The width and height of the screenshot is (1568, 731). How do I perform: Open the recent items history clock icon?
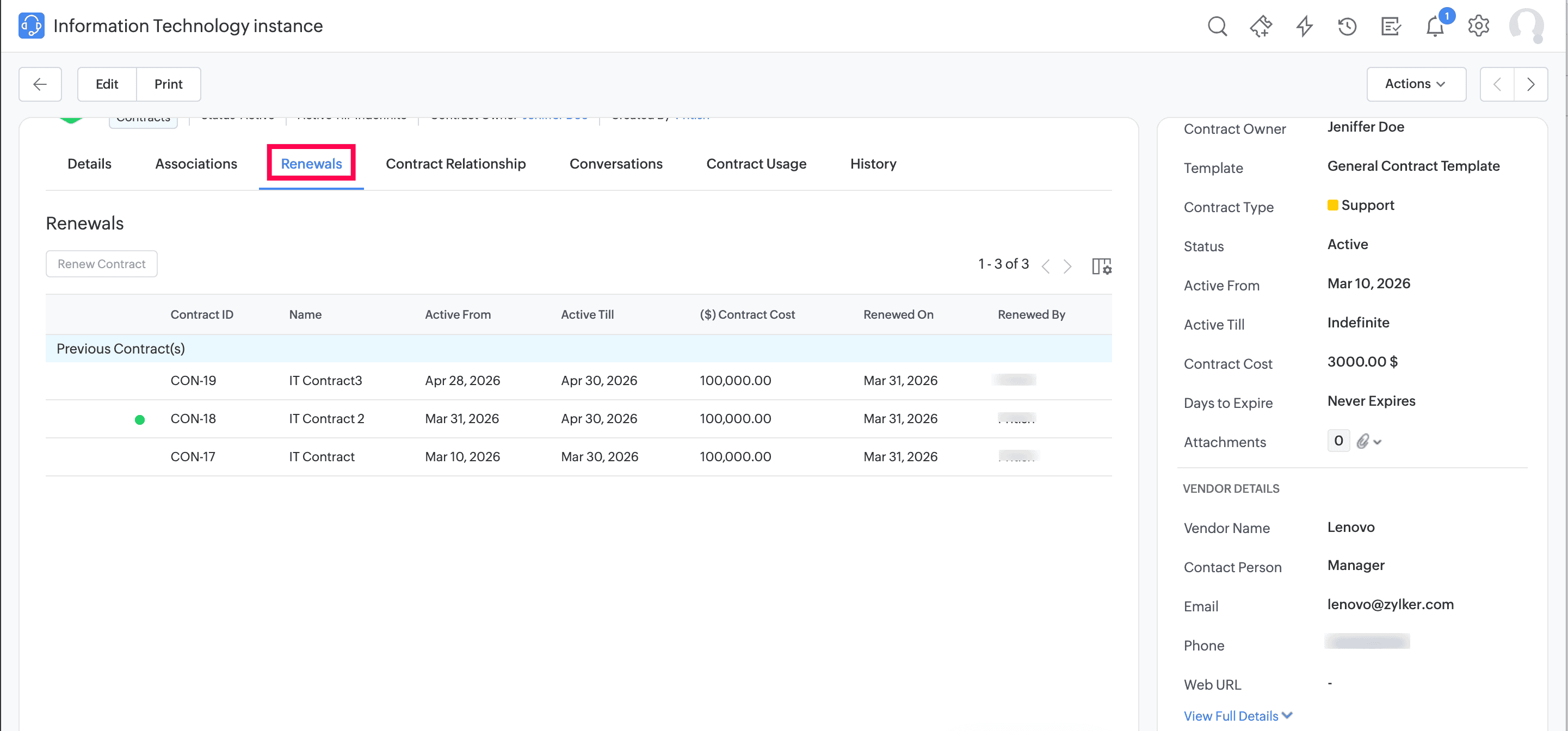[1347, 26]
